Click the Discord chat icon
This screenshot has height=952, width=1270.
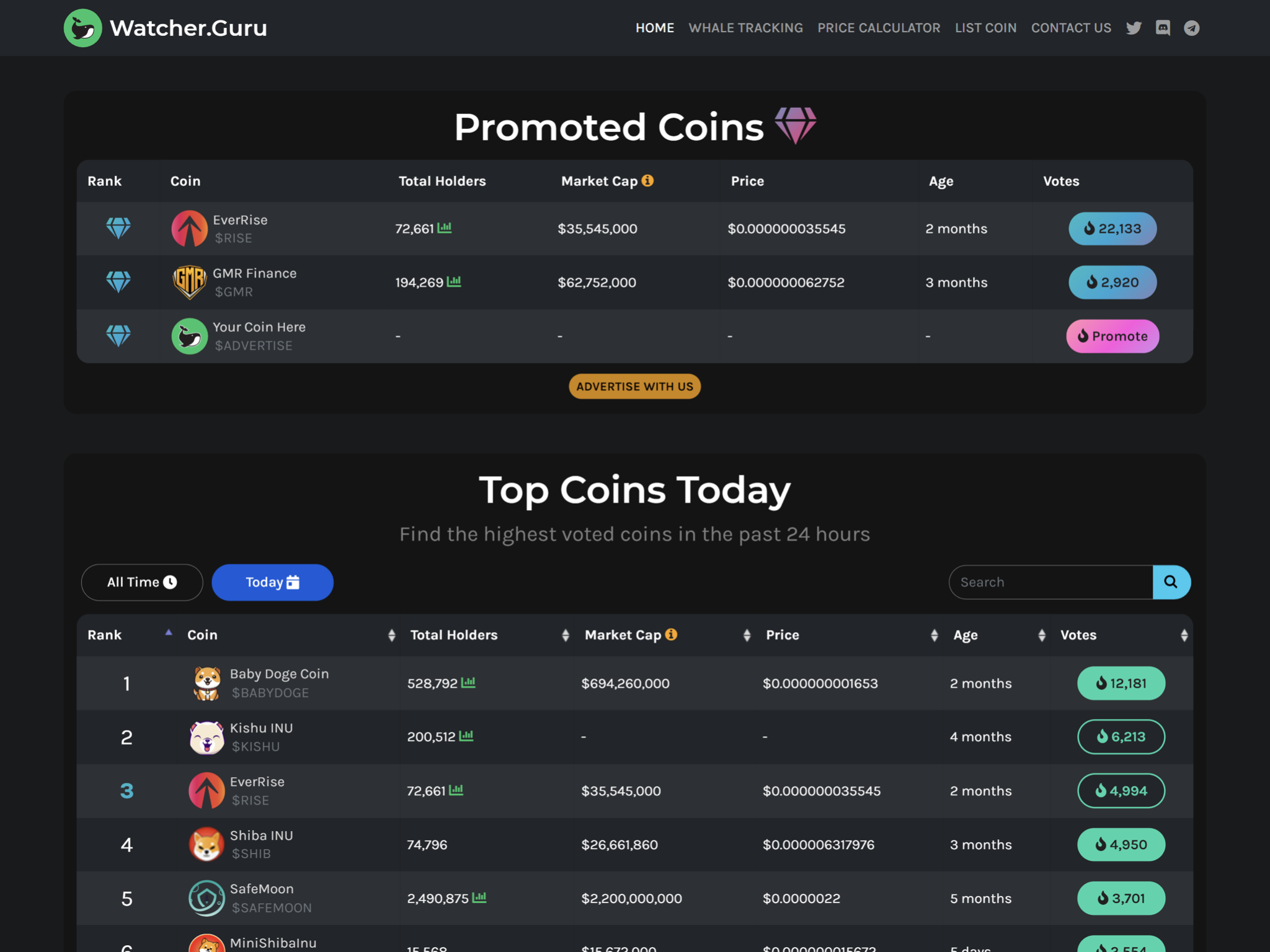pos(1162,28)
